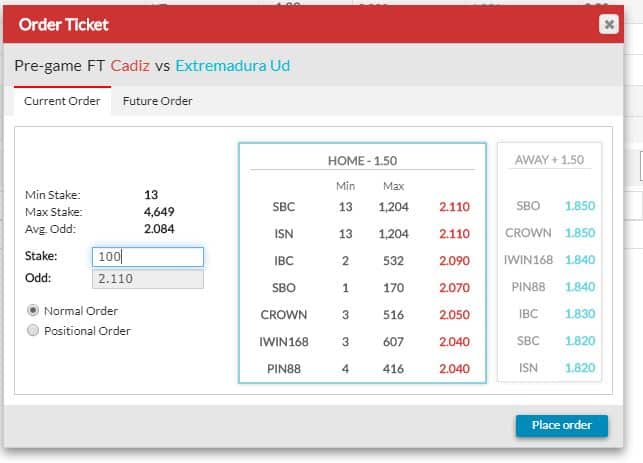Open the Future Order tab
Screen dimensions: 643x463
[157, 101]
